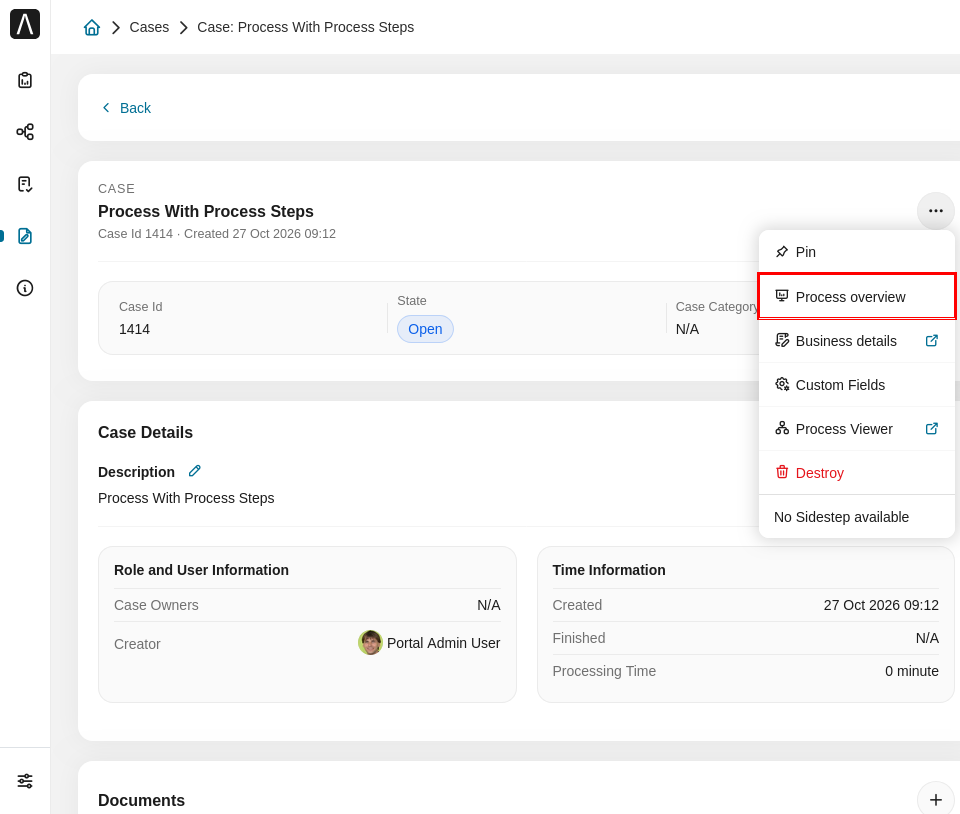The height and width of the screenshot is (814, 960).
Task: Click Portal Admin User avatar
Action: [370, 643]
